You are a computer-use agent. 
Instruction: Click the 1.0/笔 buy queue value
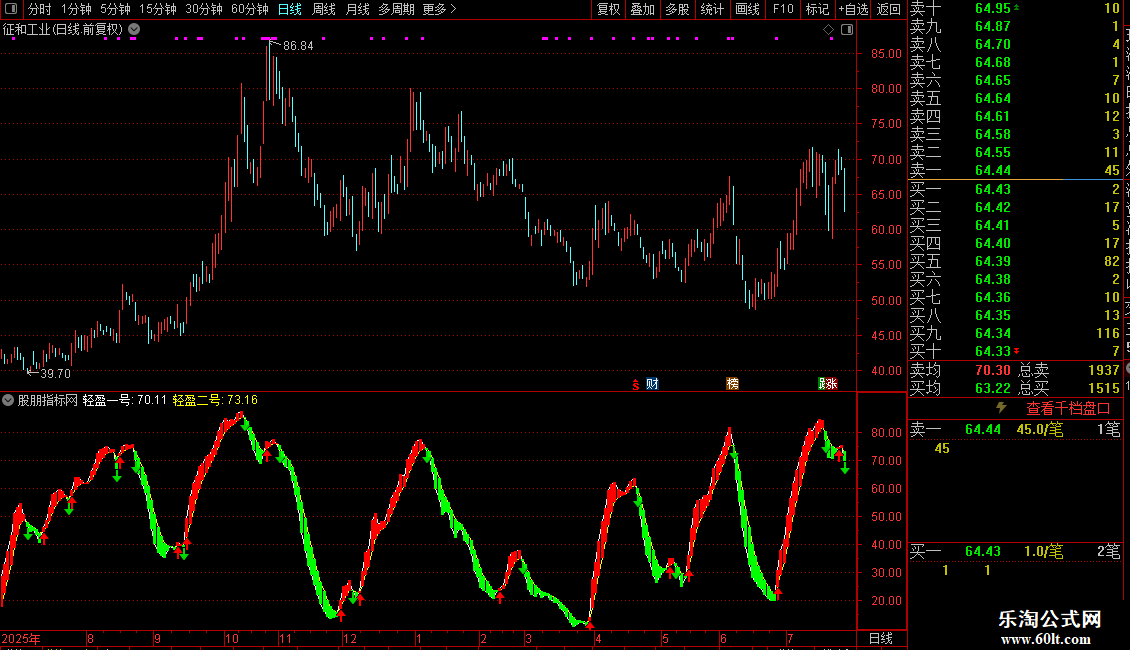point(1044,552)
